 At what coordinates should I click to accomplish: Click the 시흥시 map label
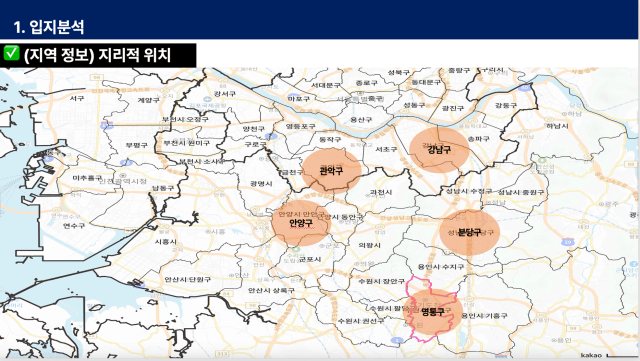(166, 241)
